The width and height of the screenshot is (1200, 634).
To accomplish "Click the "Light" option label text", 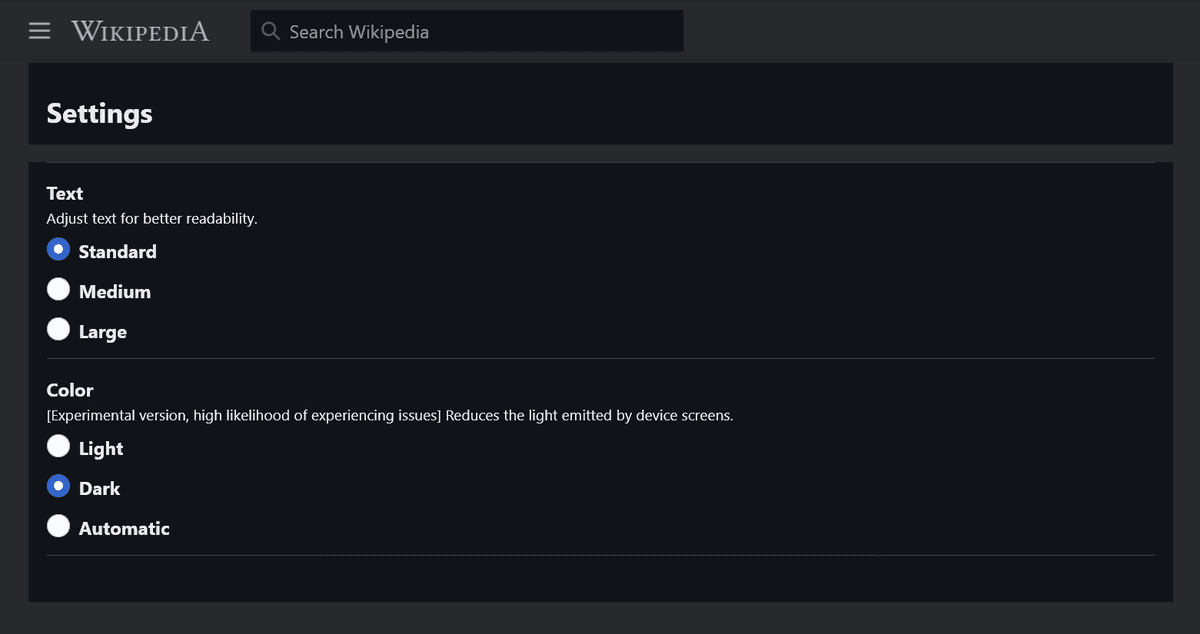I will click(x=101, y=449).
